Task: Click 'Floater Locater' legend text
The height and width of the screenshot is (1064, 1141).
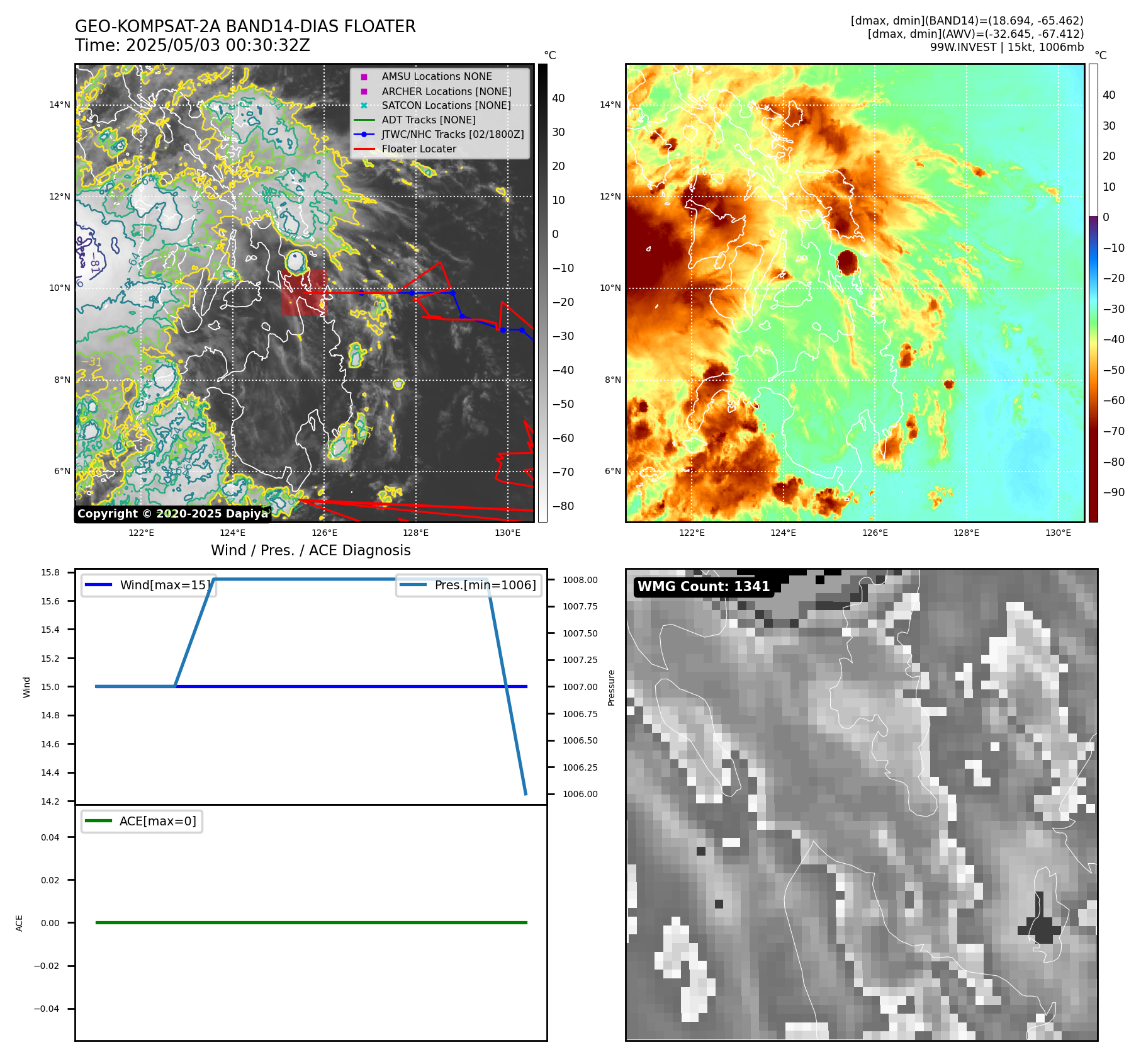Action: click(419, 149)
